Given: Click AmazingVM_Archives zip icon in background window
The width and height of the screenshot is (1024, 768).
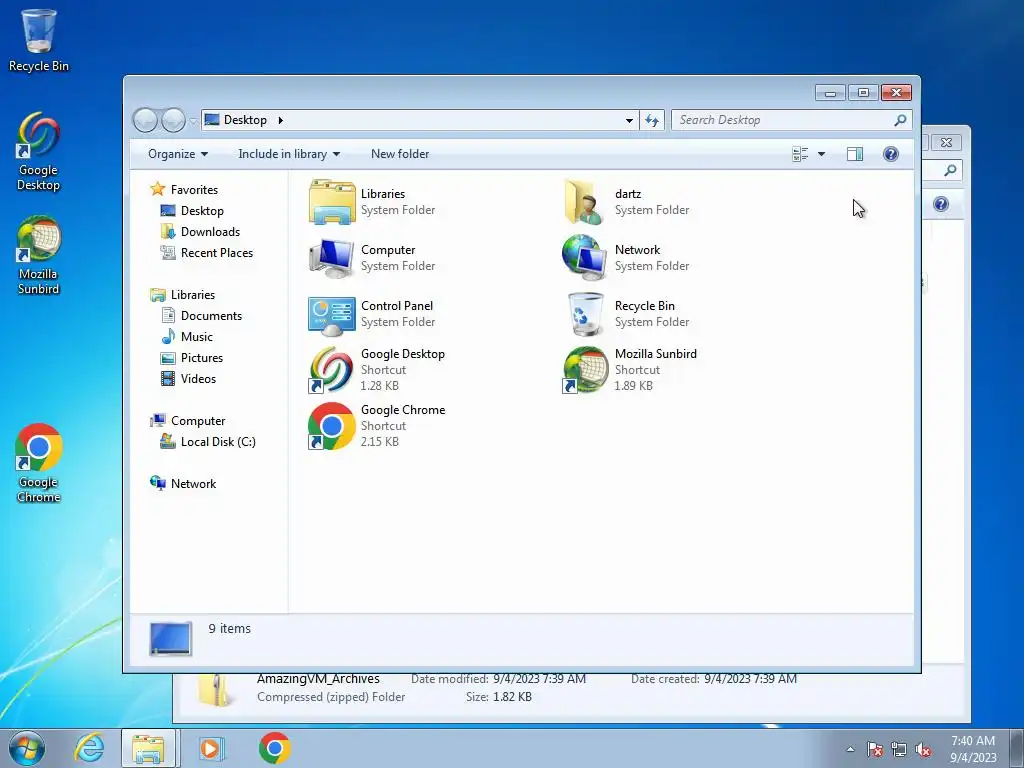Looking at the screenshot, I should click(x=216, y=690).
